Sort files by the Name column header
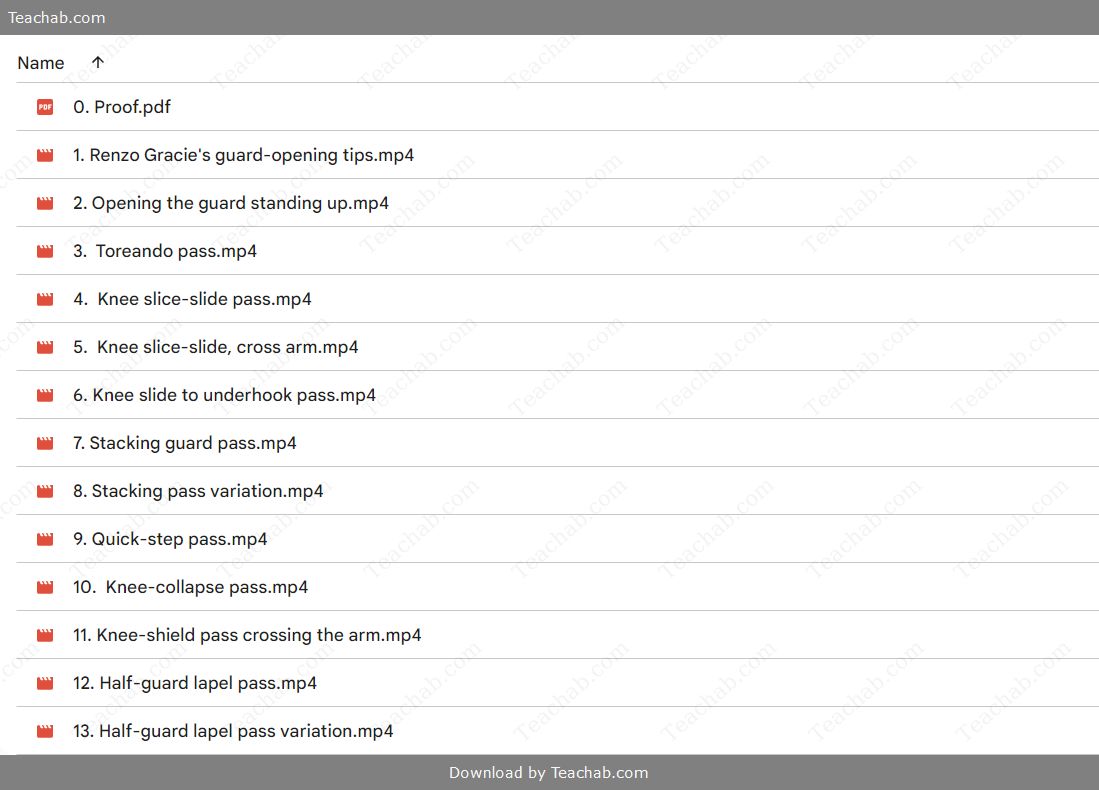Screen dimensions: 1099x790 tap(41, 63)
